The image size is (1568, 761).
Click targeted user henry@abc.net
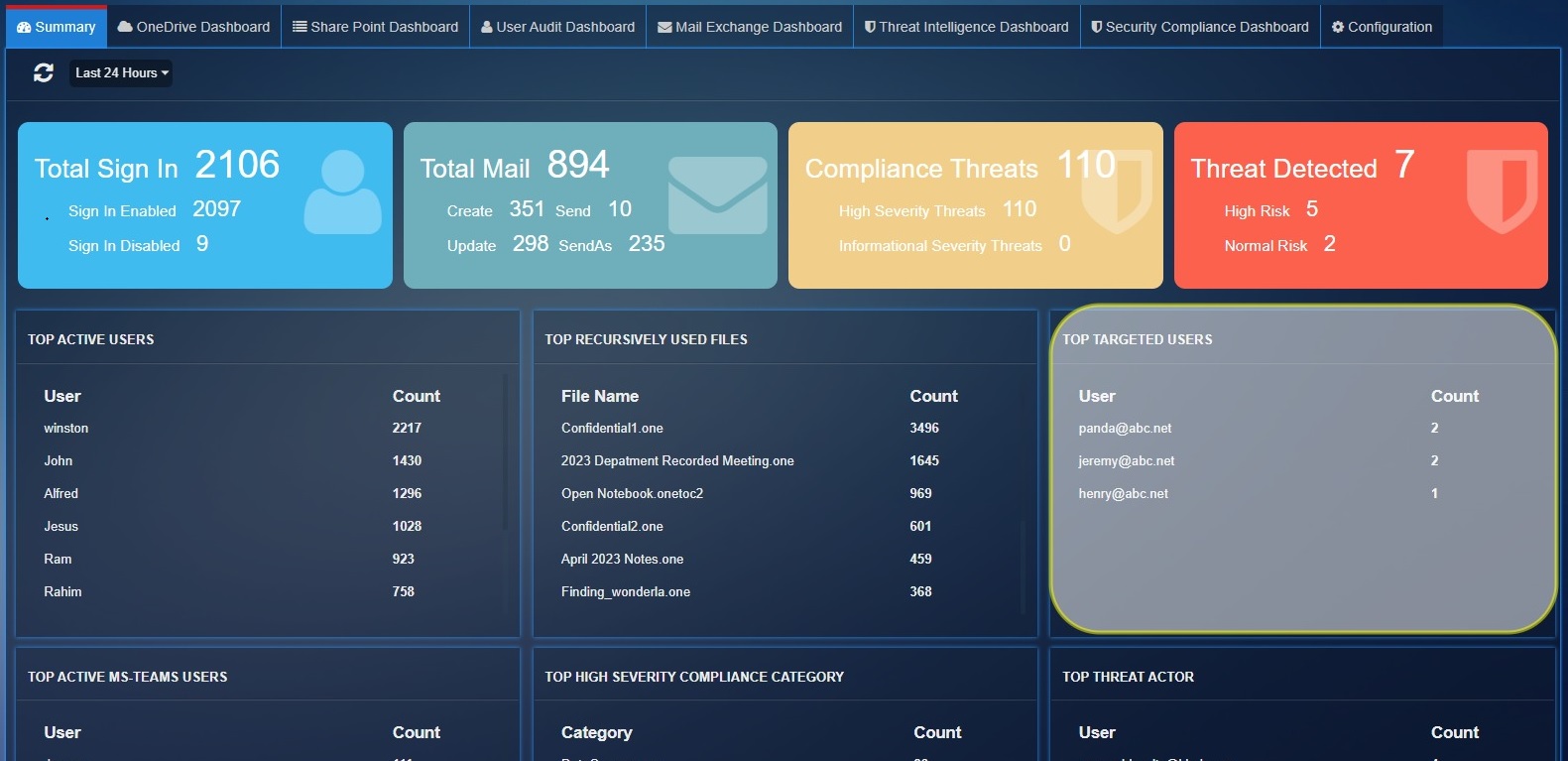click(1124, 494)
